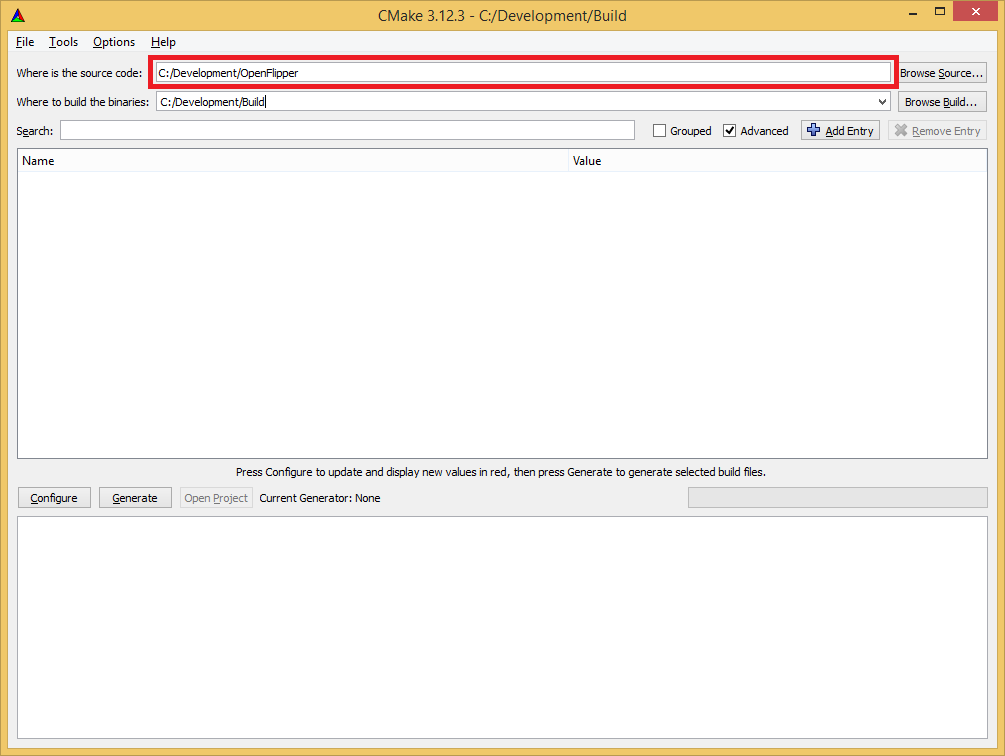
Task: Open the Tools menu
Action: click(x=63, y=42)
